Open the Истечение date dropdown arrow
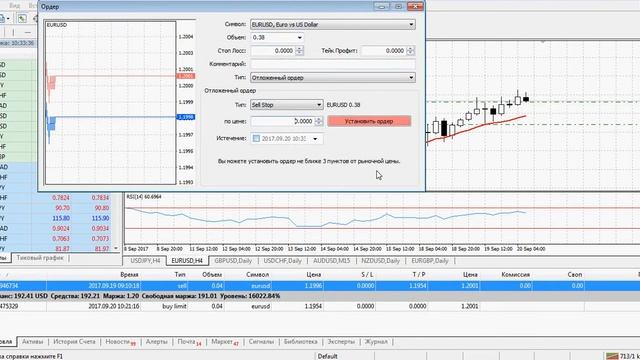The height and width of the screenshot is (360, 640). point(315,139)
